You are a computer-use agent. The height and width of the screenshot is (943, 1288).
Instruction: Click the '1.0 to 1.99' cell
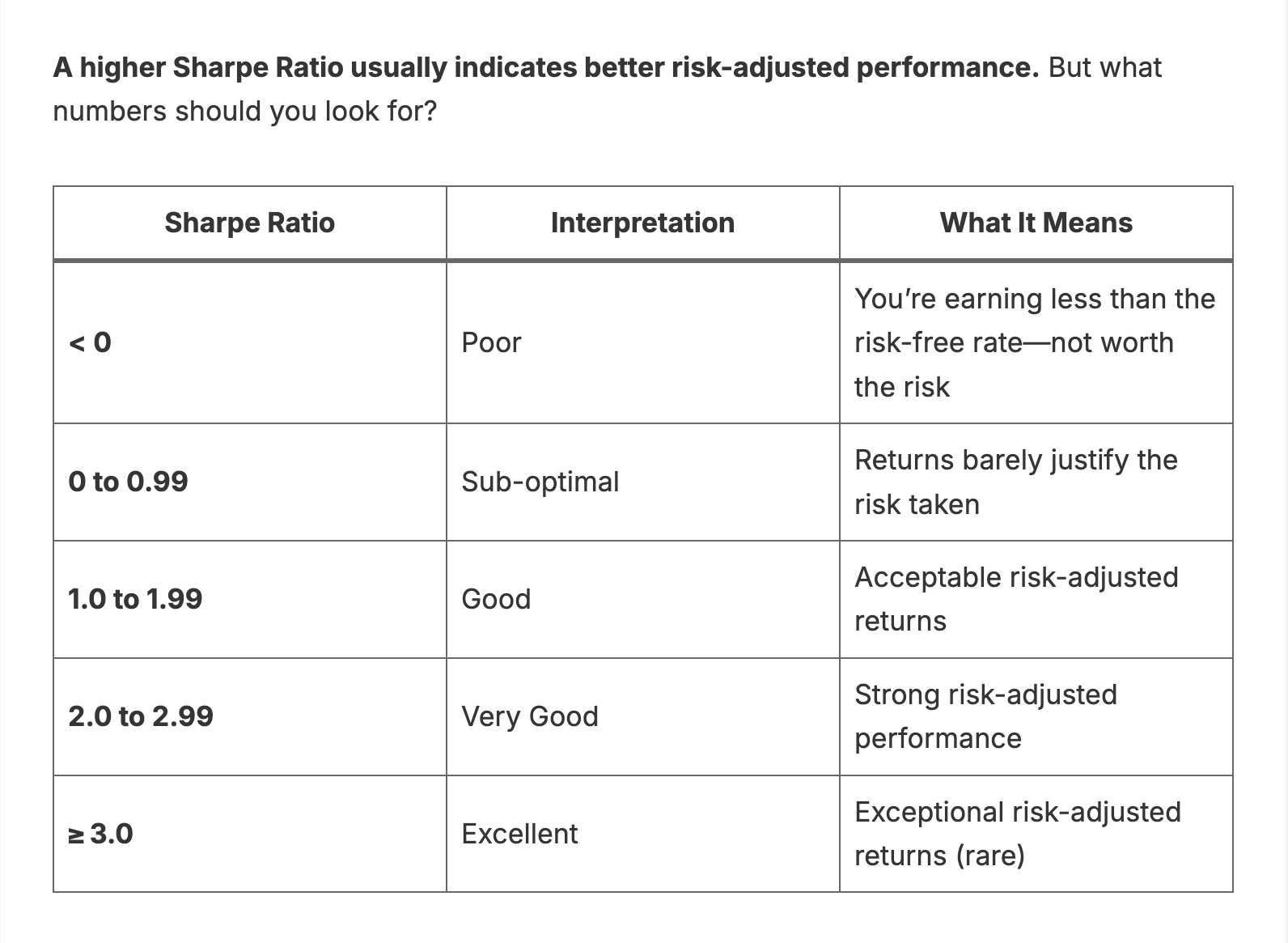point(135,599)
